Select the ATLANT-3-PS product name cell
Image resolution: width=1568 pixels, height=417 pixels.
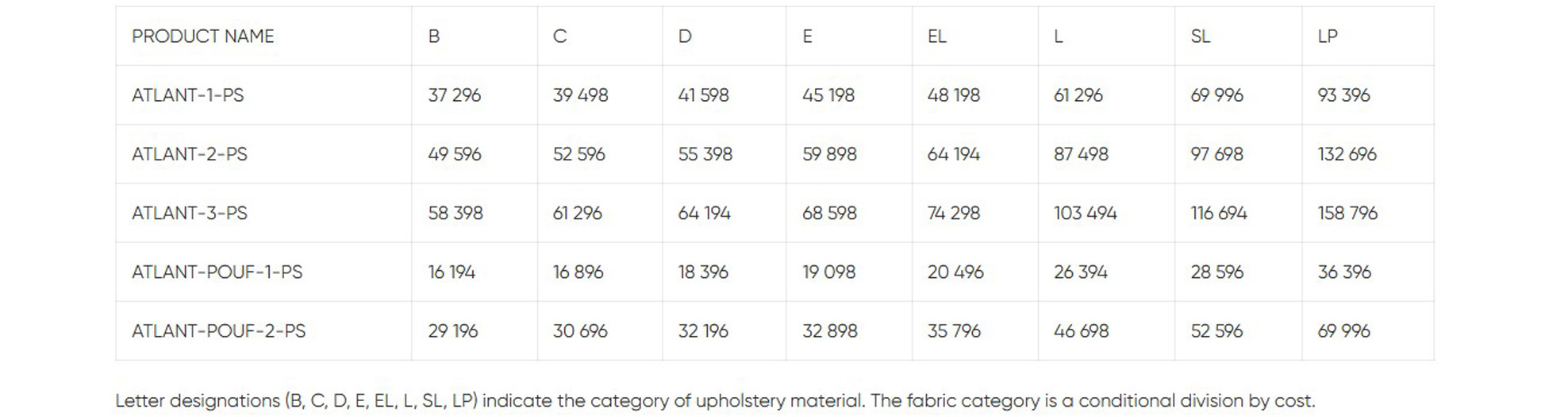click(x=189, y=213)
